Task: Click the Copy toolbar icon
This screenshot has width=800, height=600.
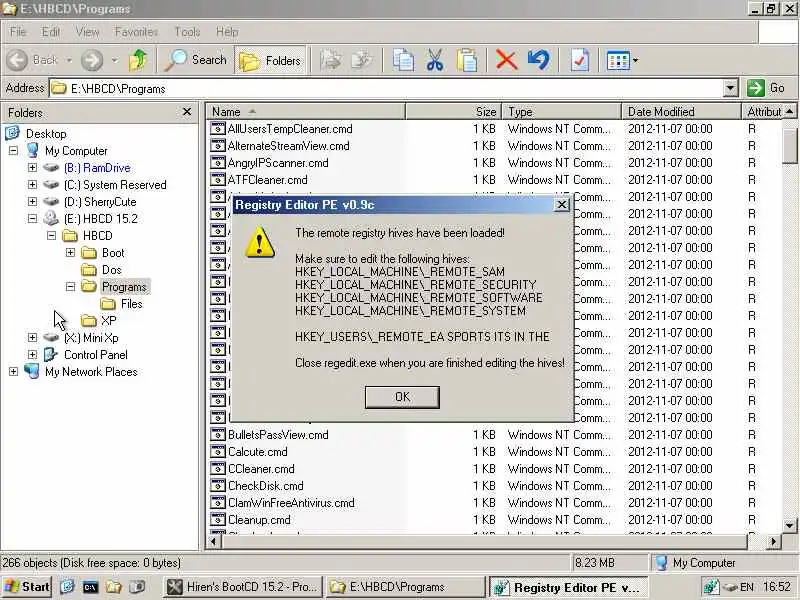Action: tap(403, 60)
